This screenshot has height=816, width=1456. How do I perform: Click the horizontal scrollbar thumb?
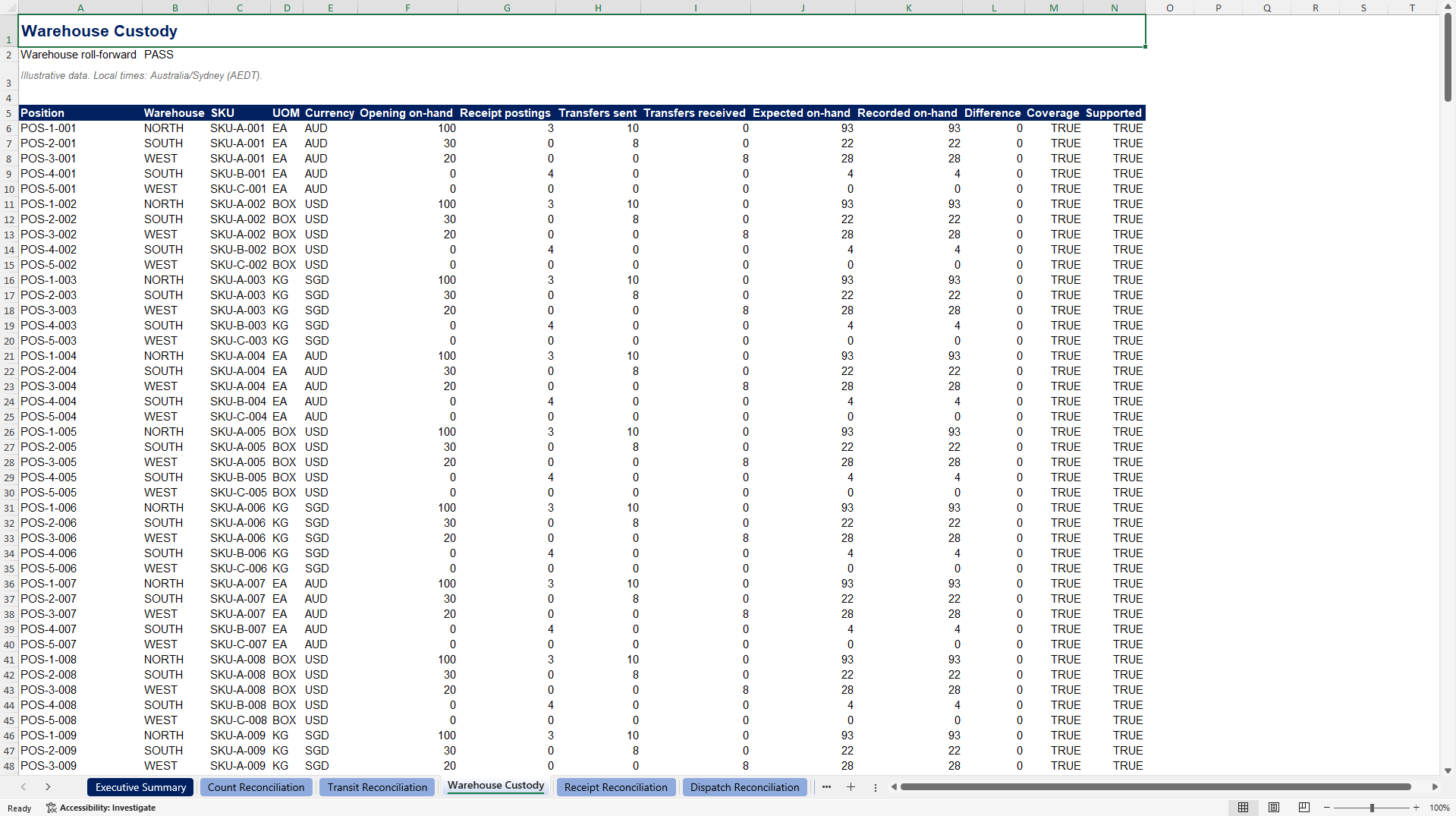click(x=1155, y=787)
